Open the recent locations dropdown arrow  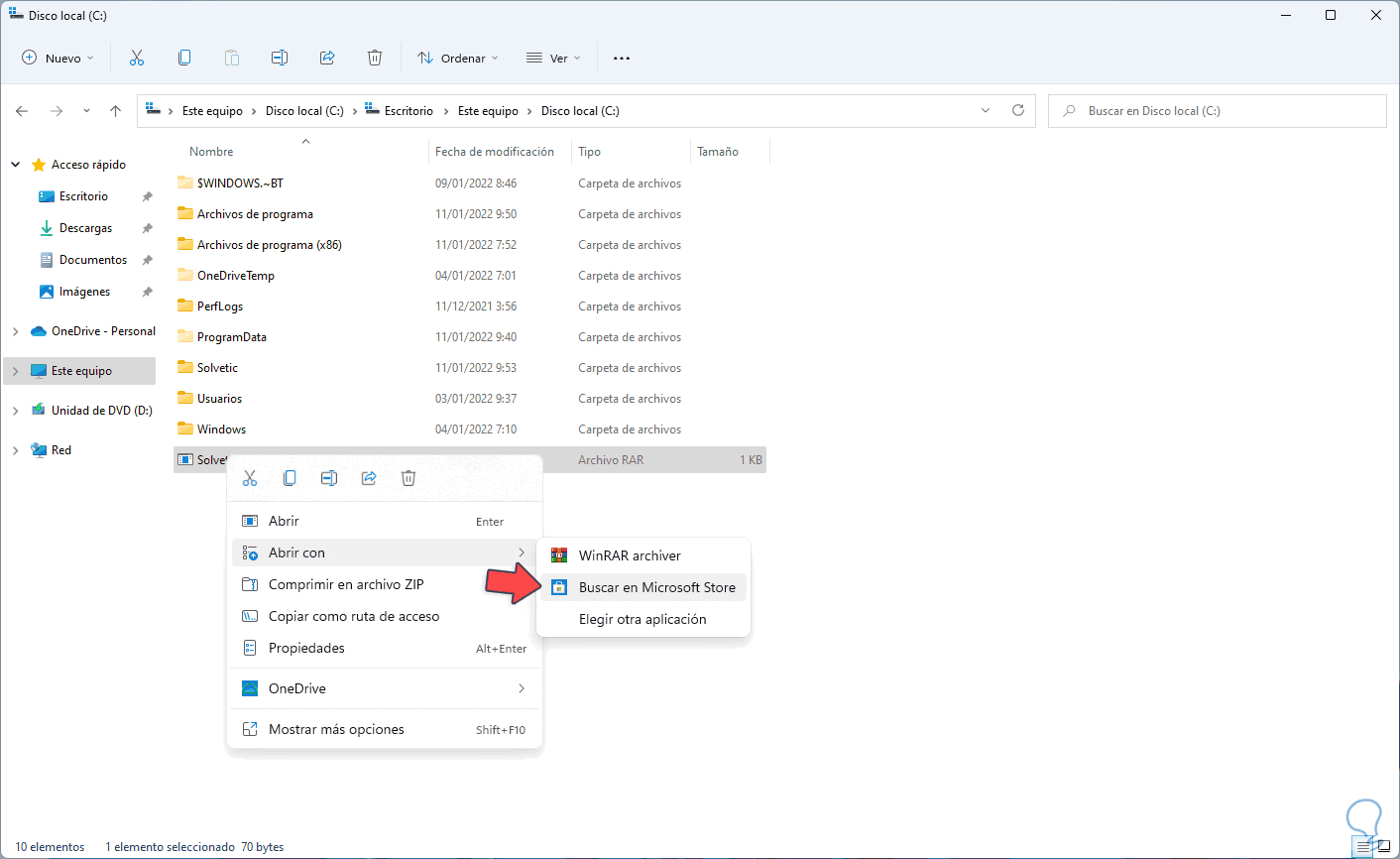tap(86, 111)
